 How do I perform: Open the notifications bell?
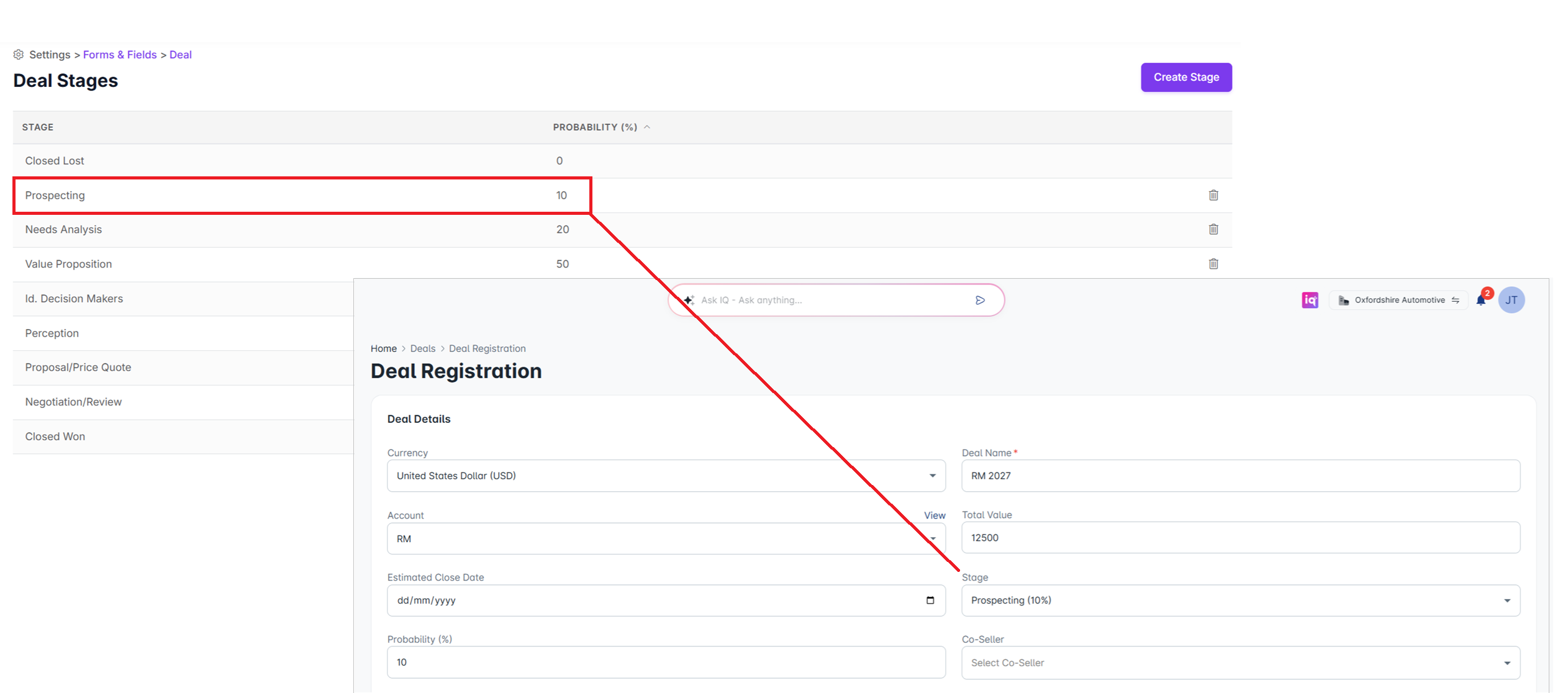pos(1481,300)
